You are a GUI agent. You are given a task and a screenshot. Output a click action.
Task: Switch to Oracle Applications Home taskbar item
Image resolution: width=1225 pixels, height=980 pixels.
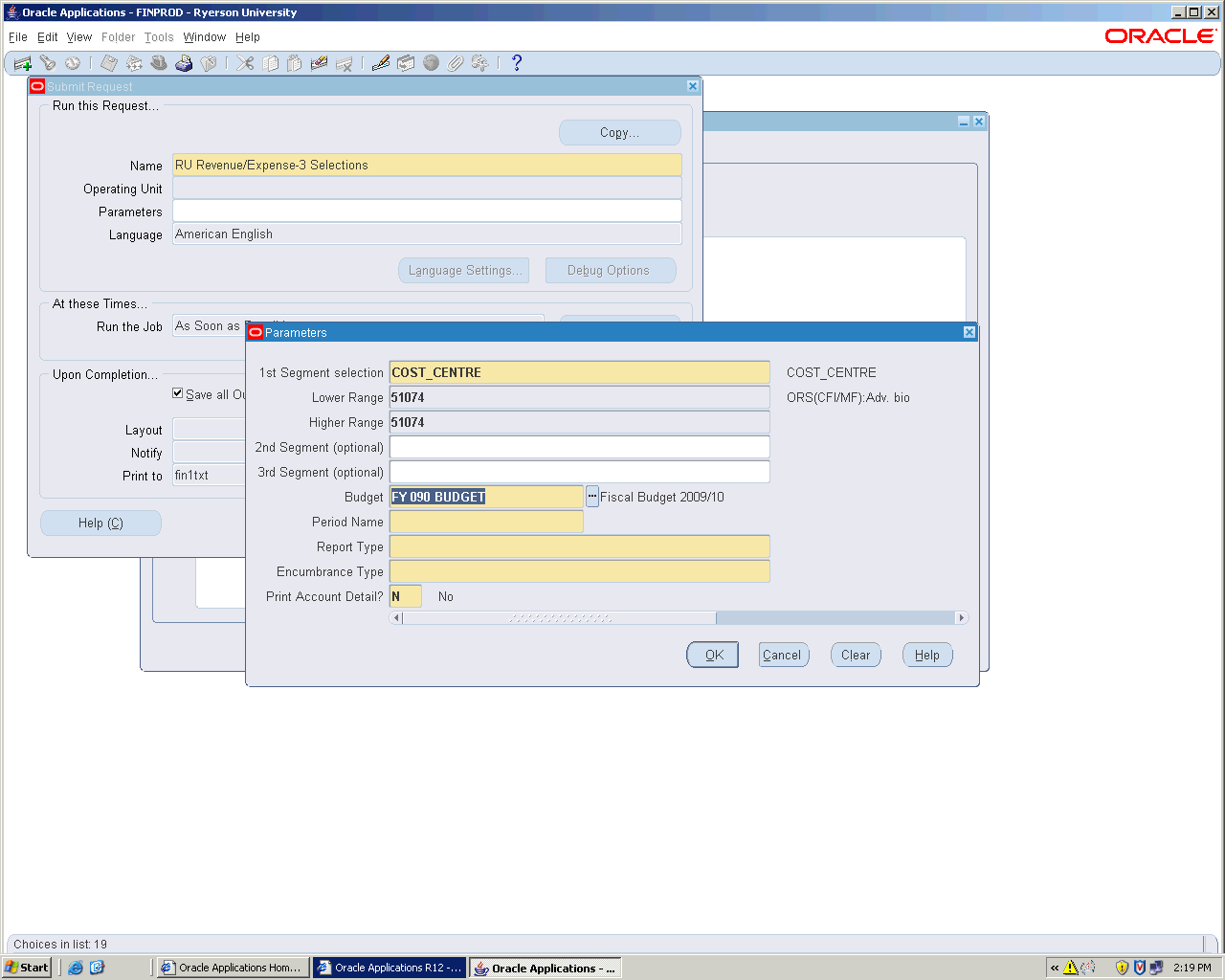pos(233,968)
